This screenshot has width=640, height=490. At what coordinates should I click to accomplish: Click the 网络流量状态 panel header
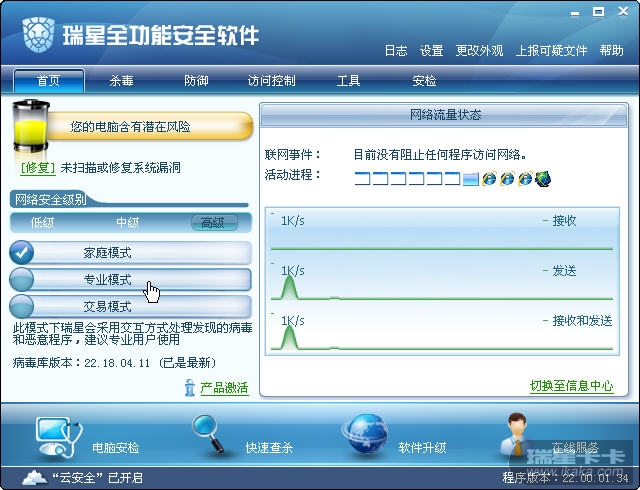click(x=444, y=114)
